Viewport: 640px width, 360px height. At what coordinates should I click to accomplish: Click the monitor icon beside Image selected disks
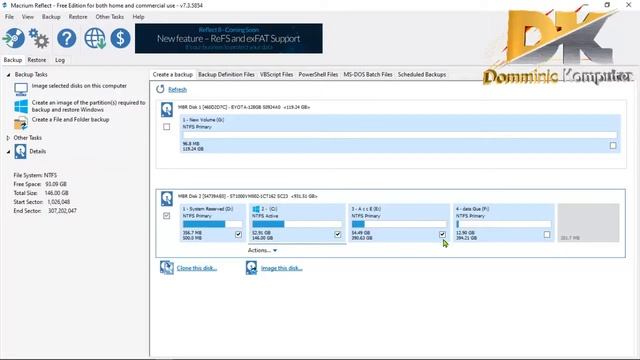point(21,89)
